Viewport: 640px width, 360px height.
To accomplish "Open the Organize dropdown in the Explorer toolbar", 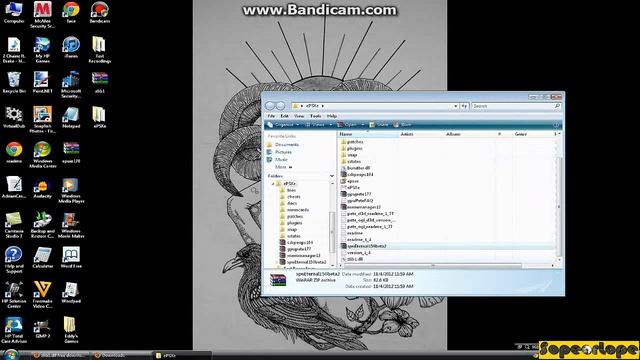I will 284,124.
